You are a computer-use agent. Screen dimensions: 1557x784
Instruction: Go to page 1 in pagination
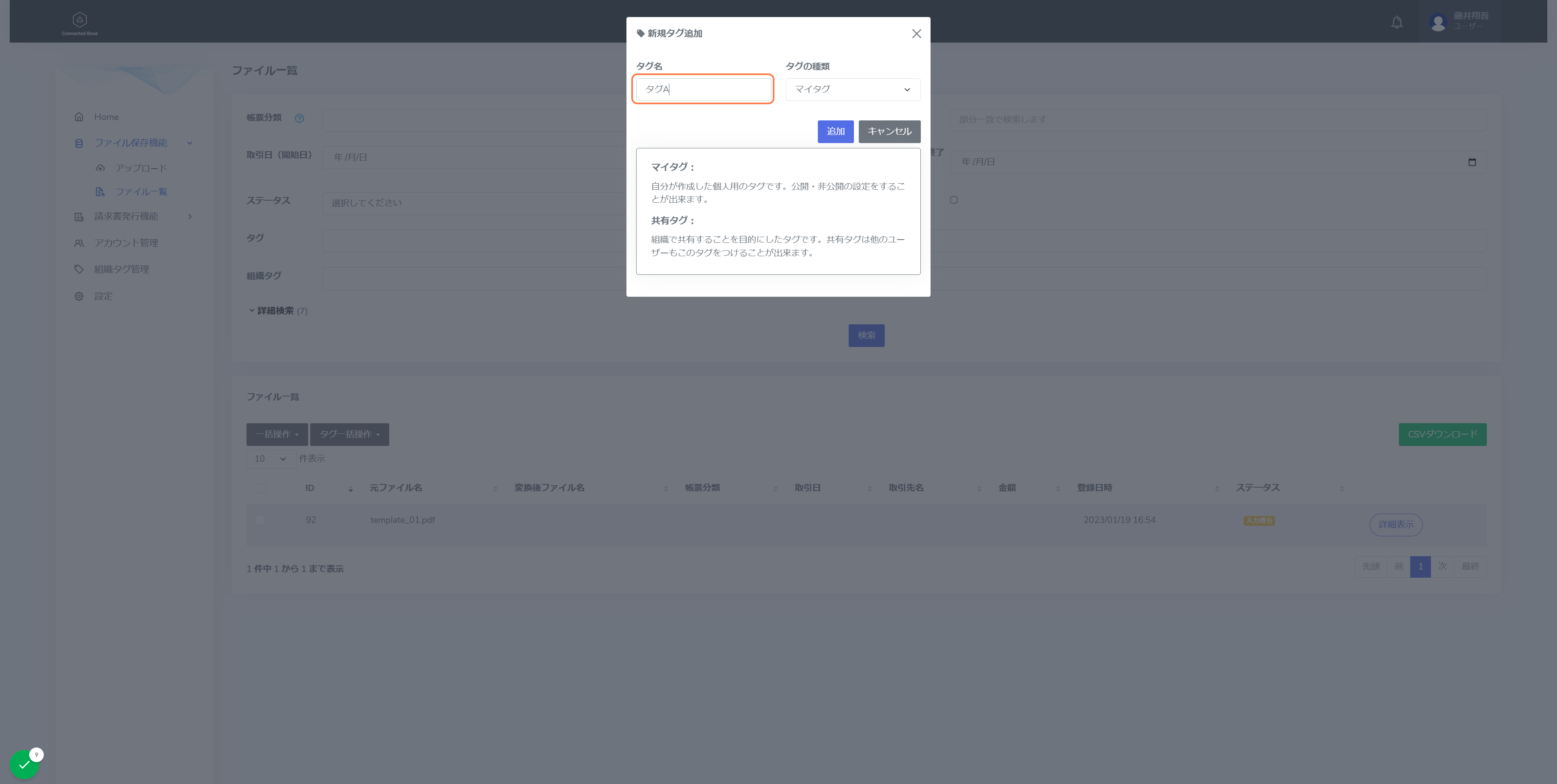pyautogui.click(x=1420, y=566)
